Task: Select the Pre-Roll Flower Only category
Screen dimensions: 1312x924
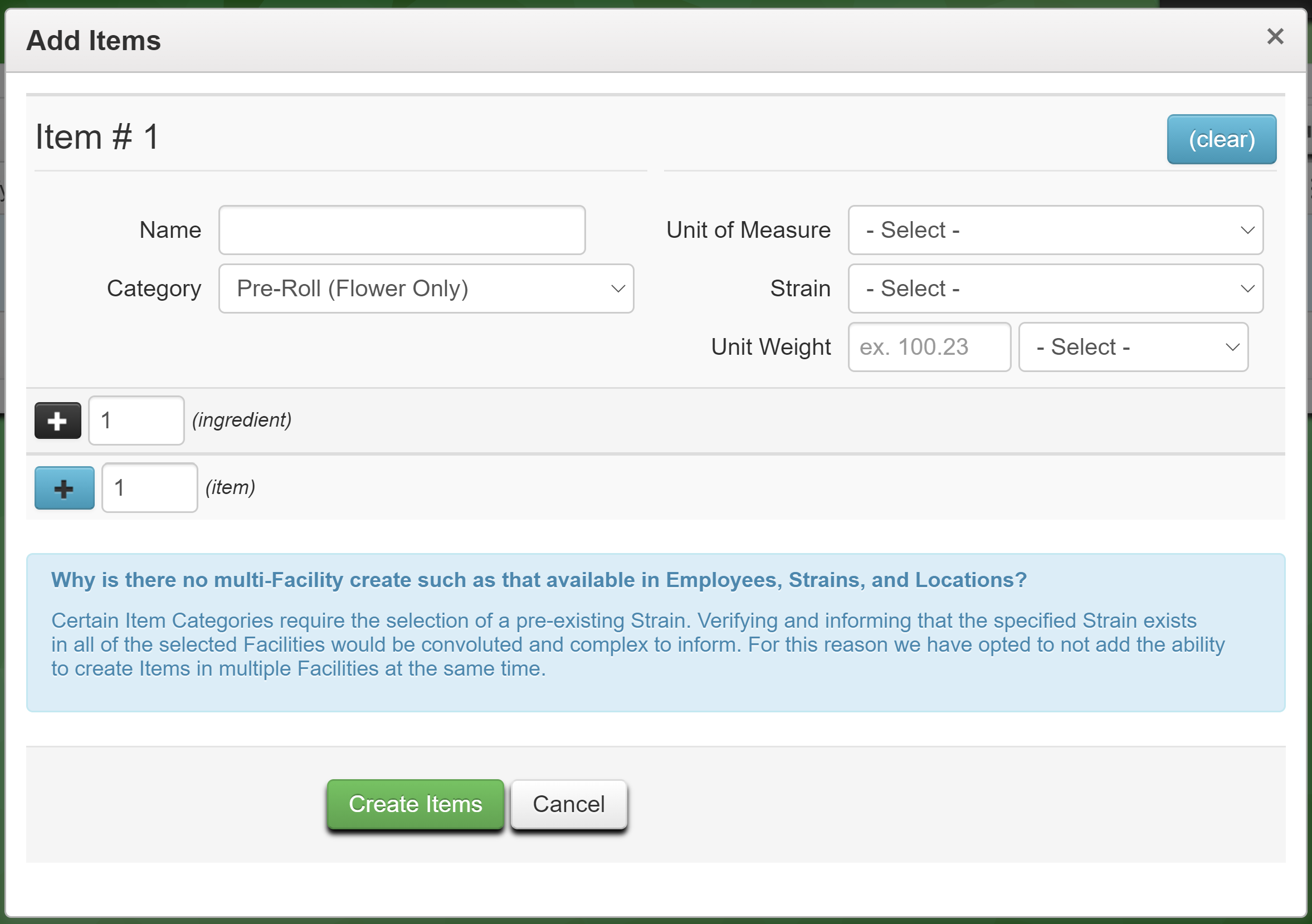Action: pyautogui.click(x=425, y=288)
